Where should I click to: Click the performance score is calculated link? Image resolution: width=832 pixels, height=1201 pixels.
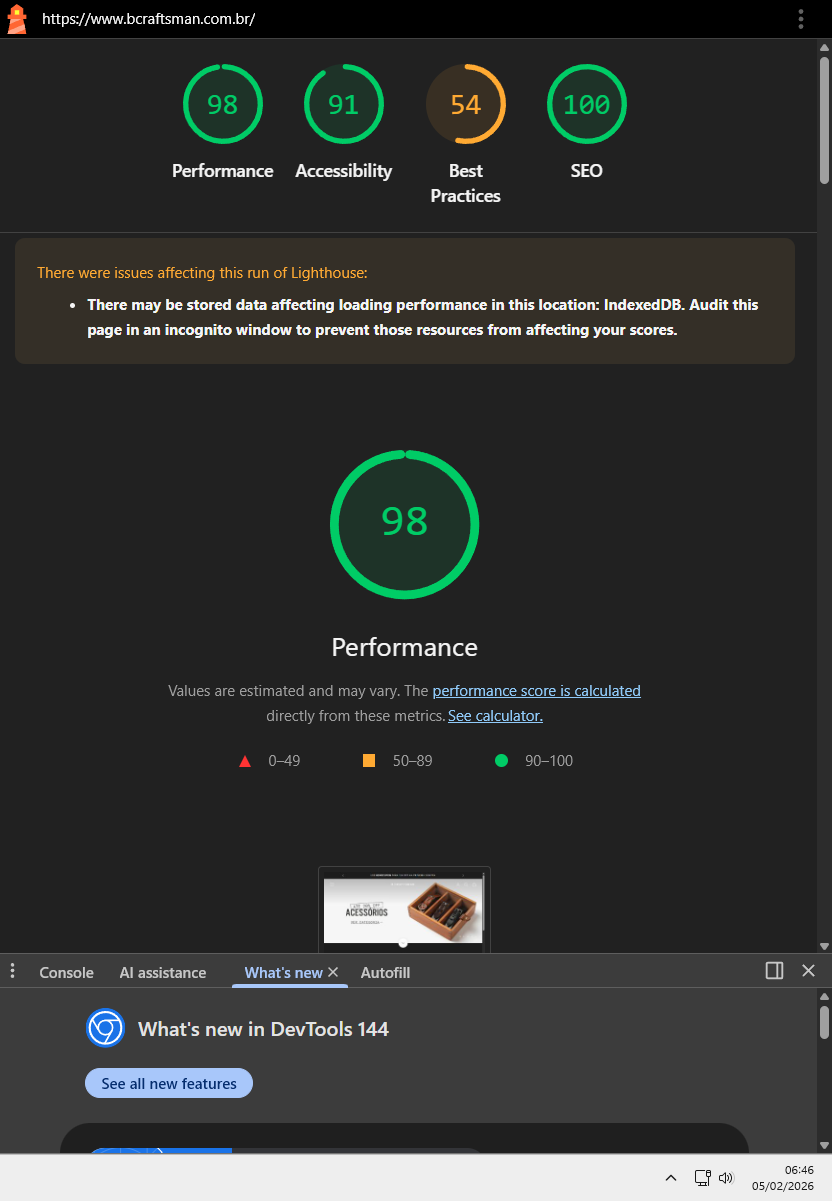[536, 690]
